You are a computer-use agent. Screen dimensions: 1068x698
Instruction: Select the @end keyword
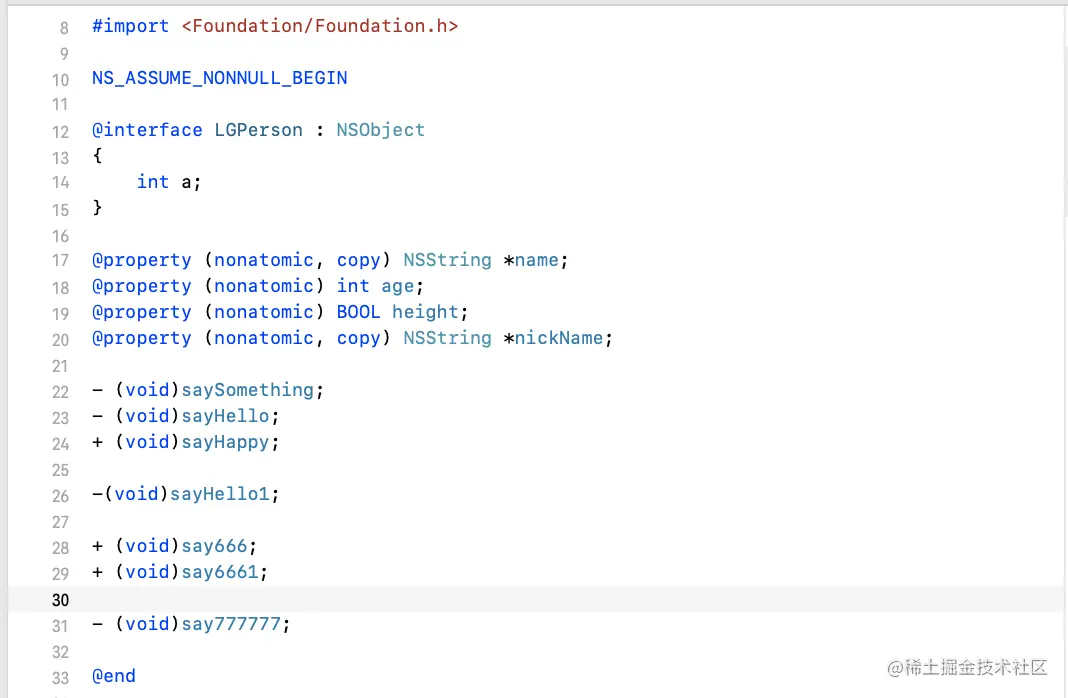click(x=113, y=675)
